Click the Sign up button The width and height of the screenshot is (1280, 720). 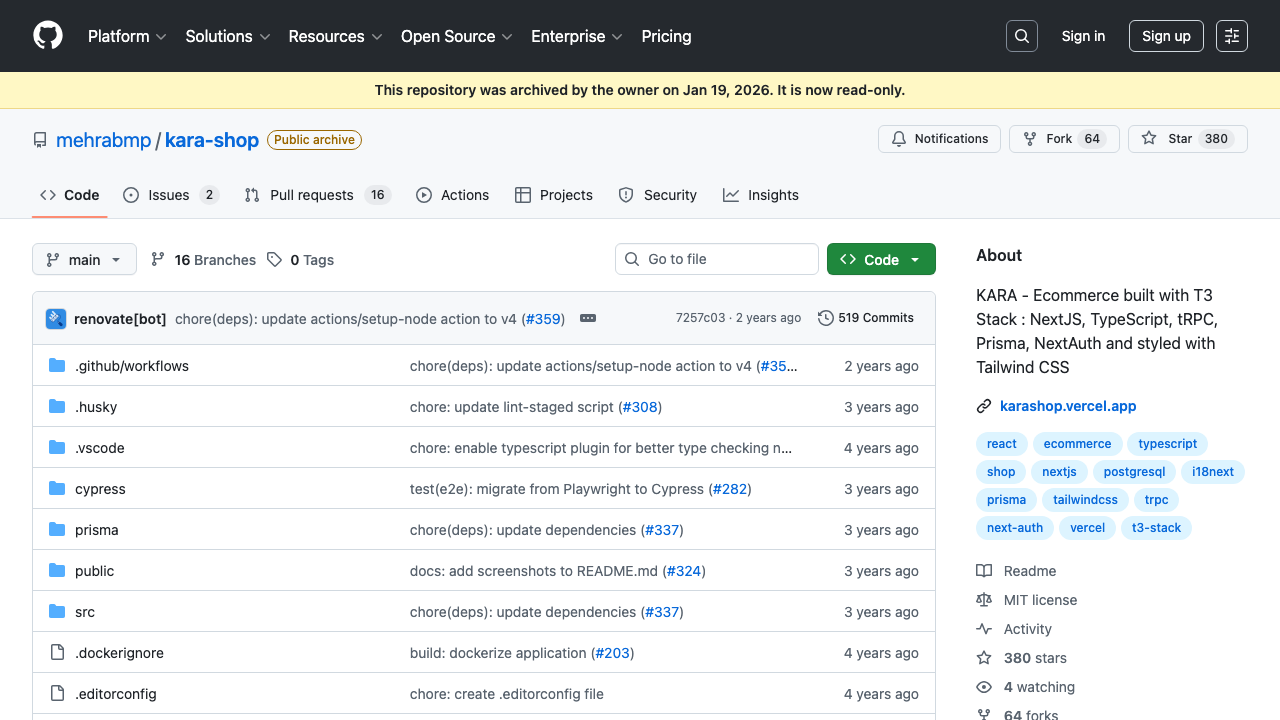[x=1166, y=35]
